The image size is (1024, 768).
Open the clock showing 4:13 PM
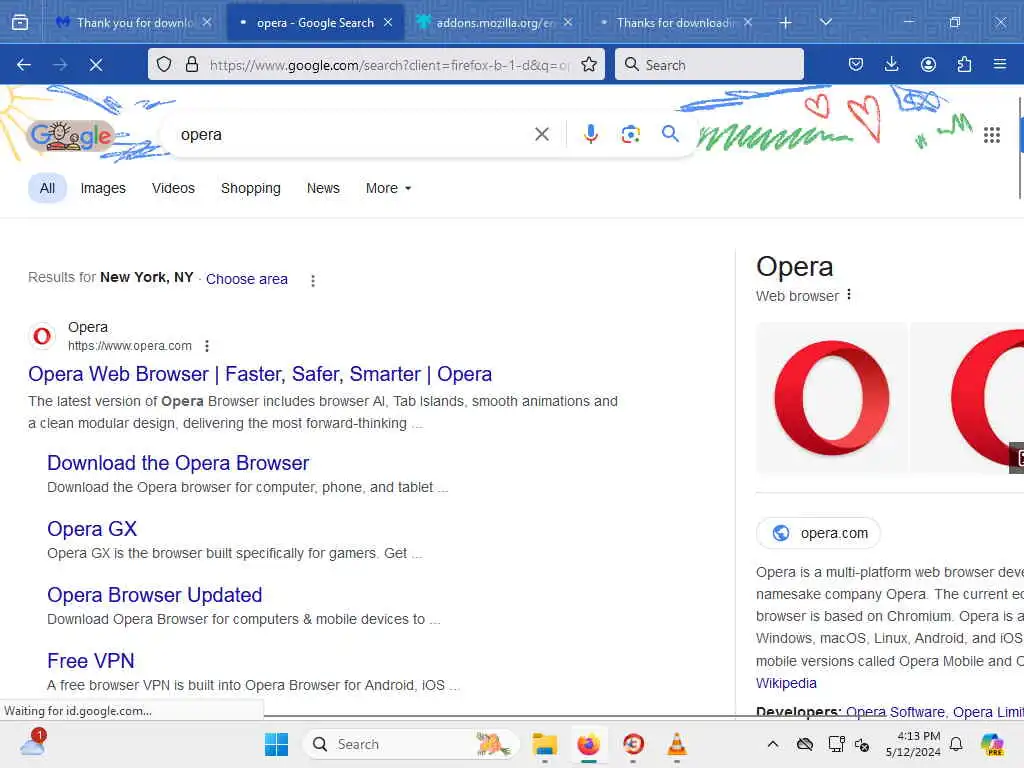(x=913, y=744)
